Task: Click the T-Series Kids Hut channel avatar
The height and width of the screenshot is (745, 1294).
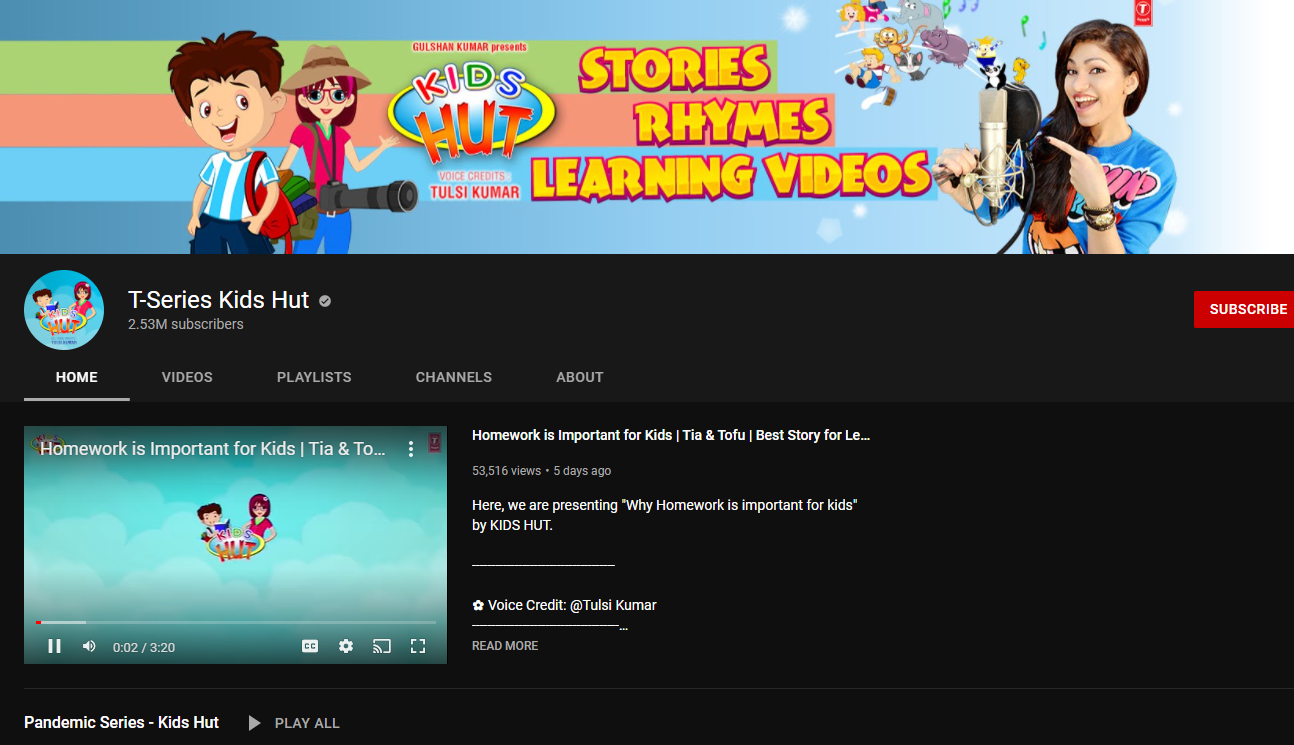Action: pyautogui.click(x=63, y=309)
